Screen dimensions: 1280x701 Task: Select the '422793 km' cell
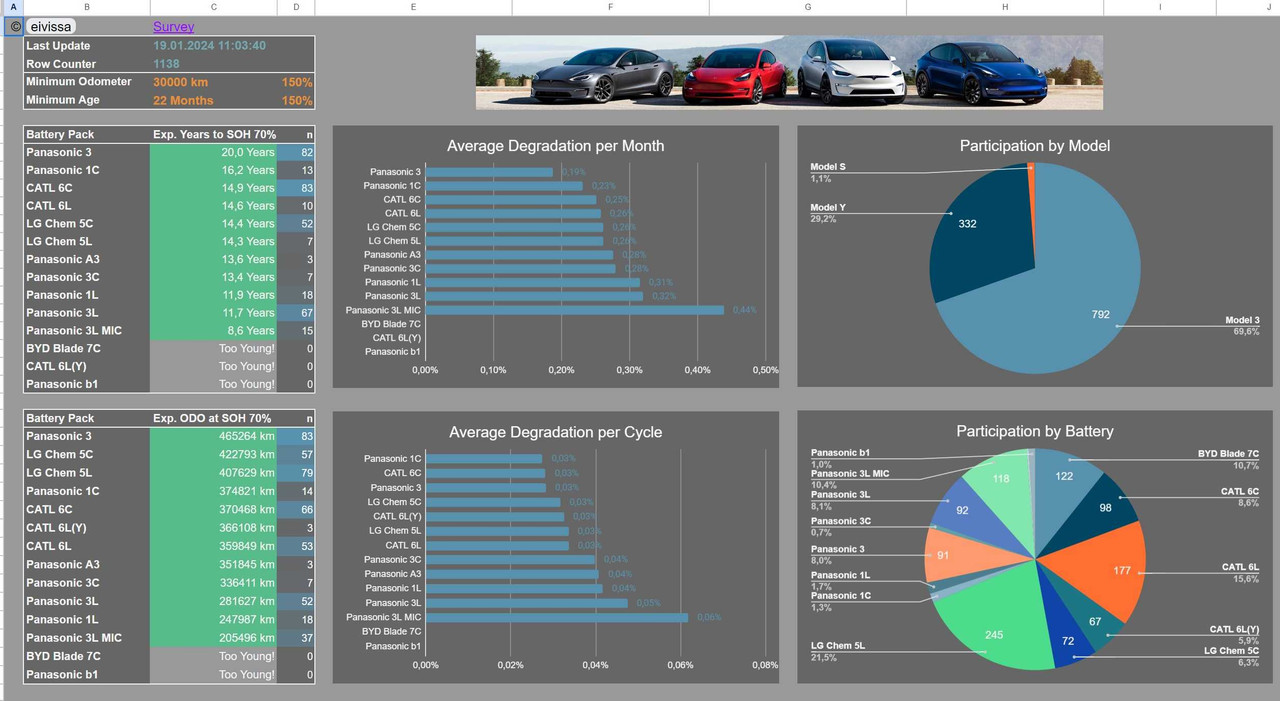[x=213, y=454]
